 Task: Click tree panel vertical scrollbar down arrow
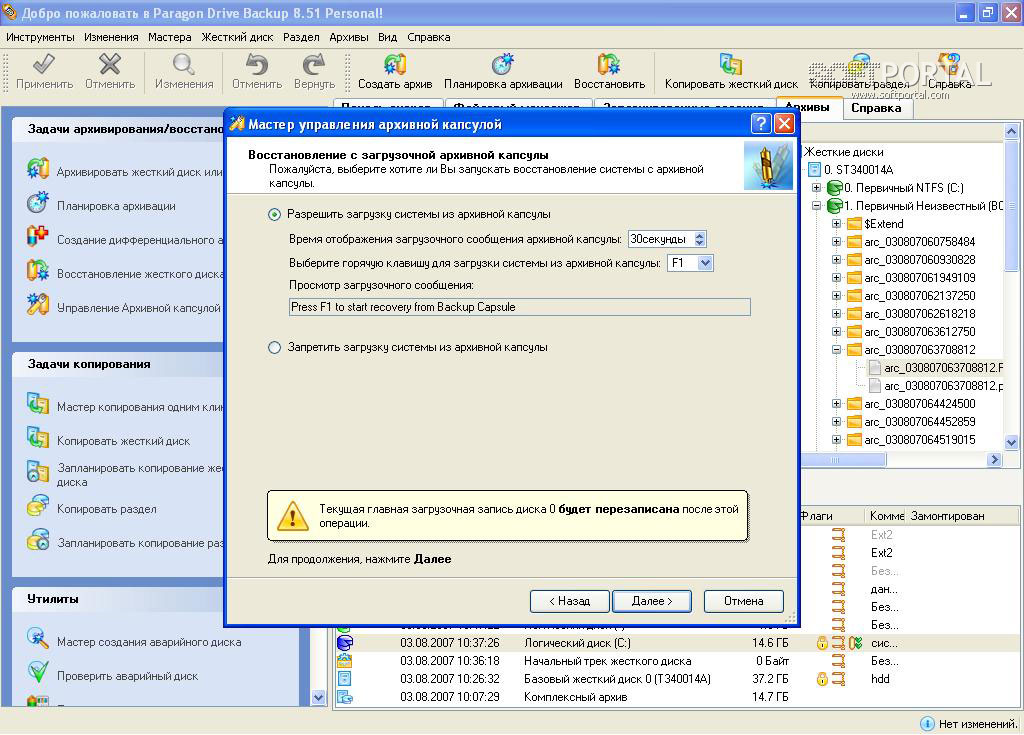(1012, 442)
